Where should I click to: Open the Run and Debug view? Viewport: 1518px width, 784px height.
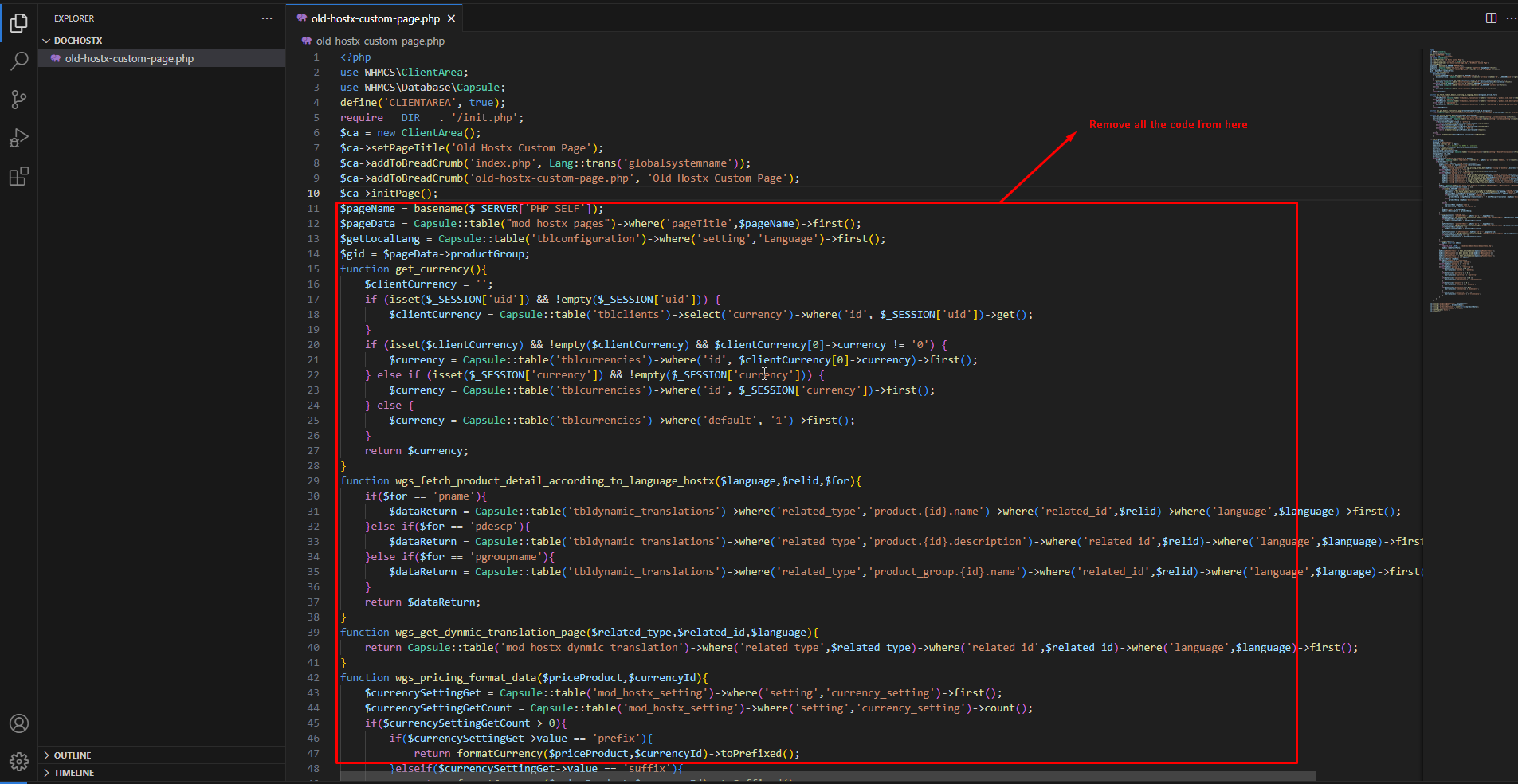19,138
